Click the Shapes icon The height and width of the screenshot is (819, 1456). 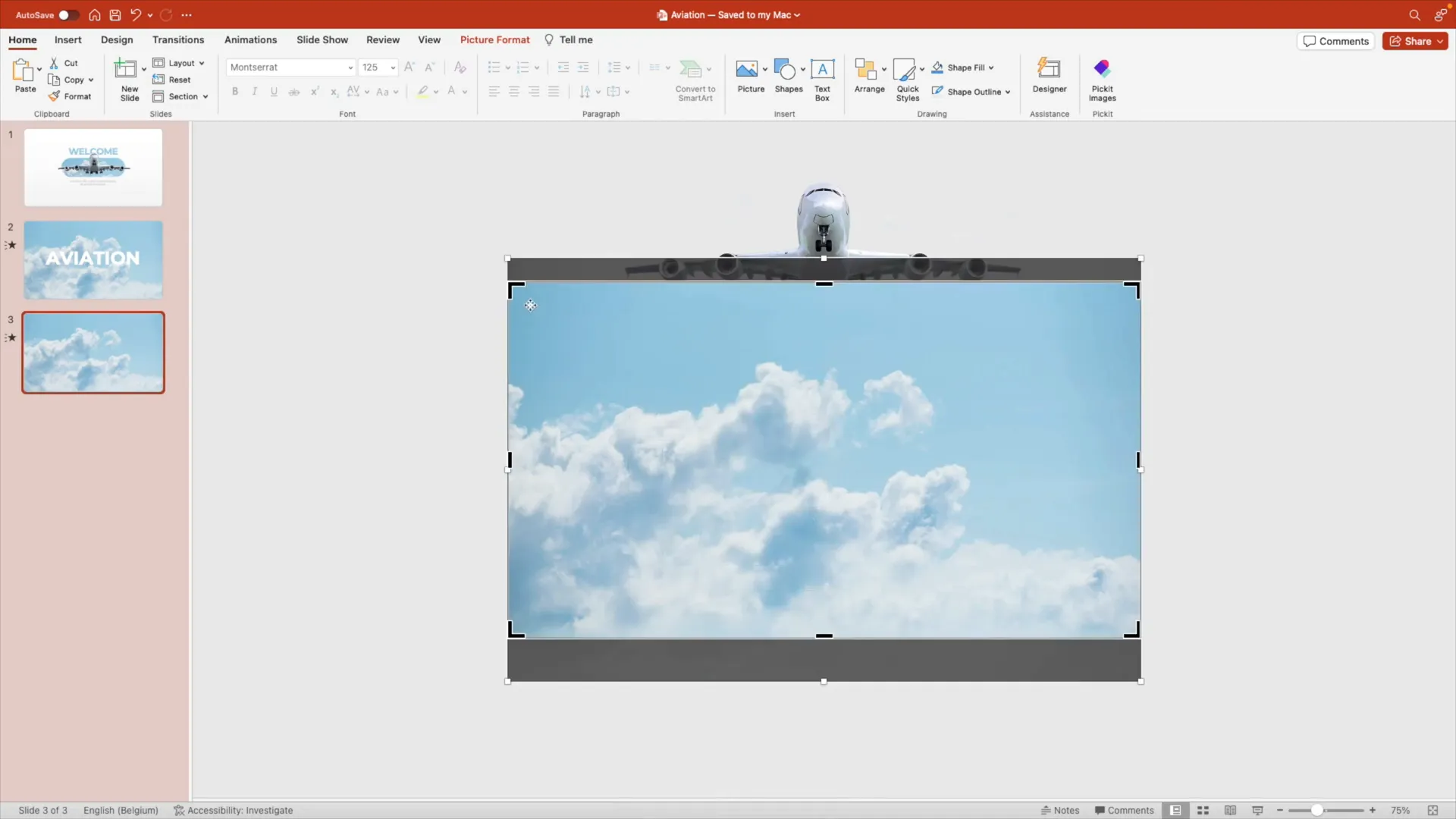(x=786, y=69)
